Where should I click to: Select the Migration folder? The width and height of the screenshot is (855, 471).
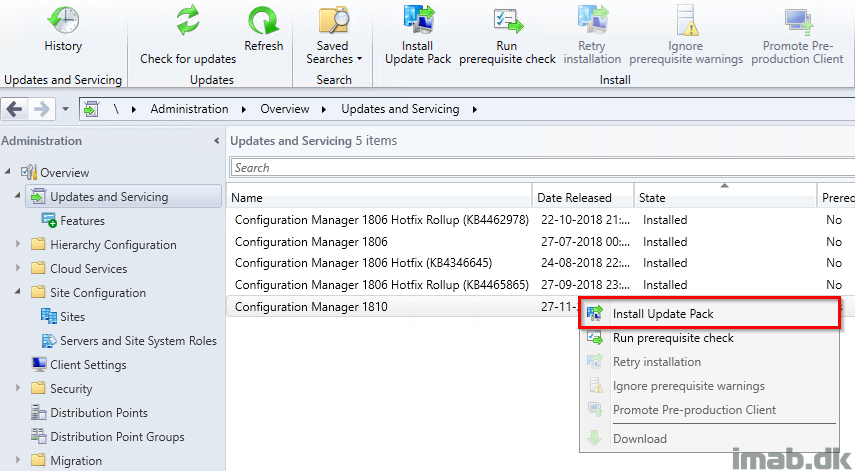pos(76,461)
